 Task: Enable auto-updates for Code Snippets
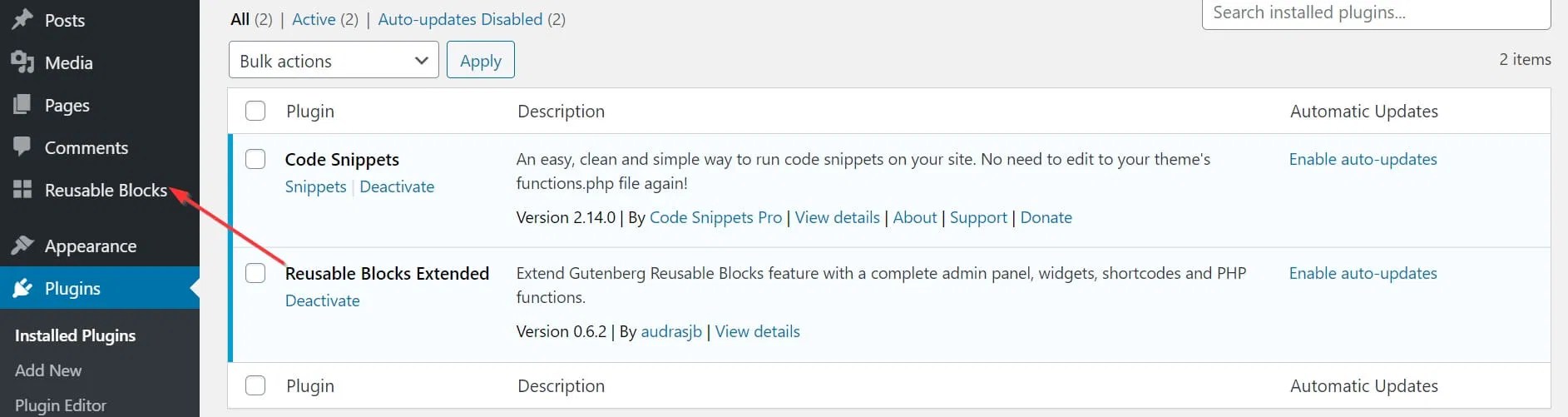(x=1363, y=159)
